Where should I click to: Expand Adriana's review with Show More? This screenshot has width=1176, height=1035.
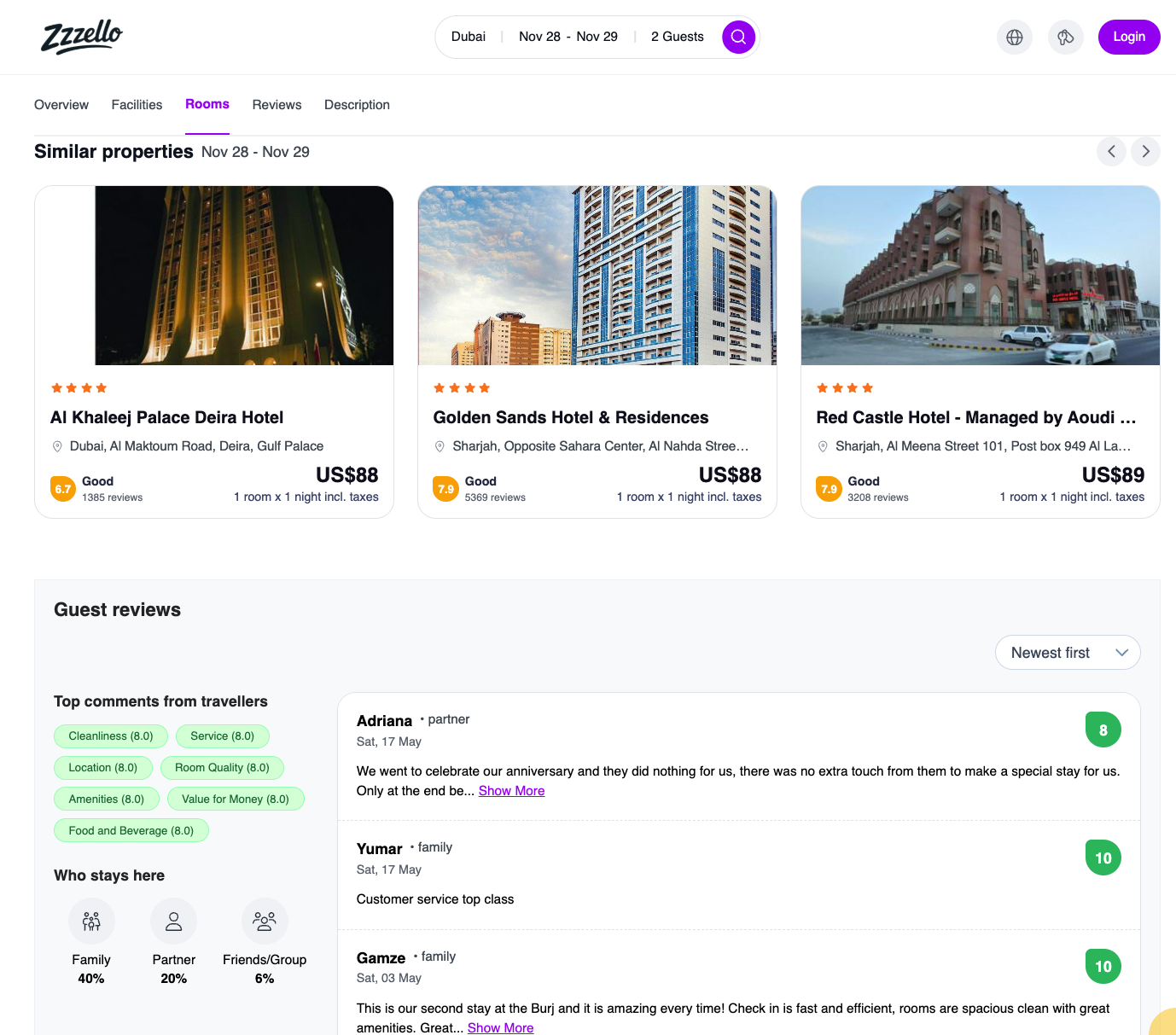pos(511,791)
